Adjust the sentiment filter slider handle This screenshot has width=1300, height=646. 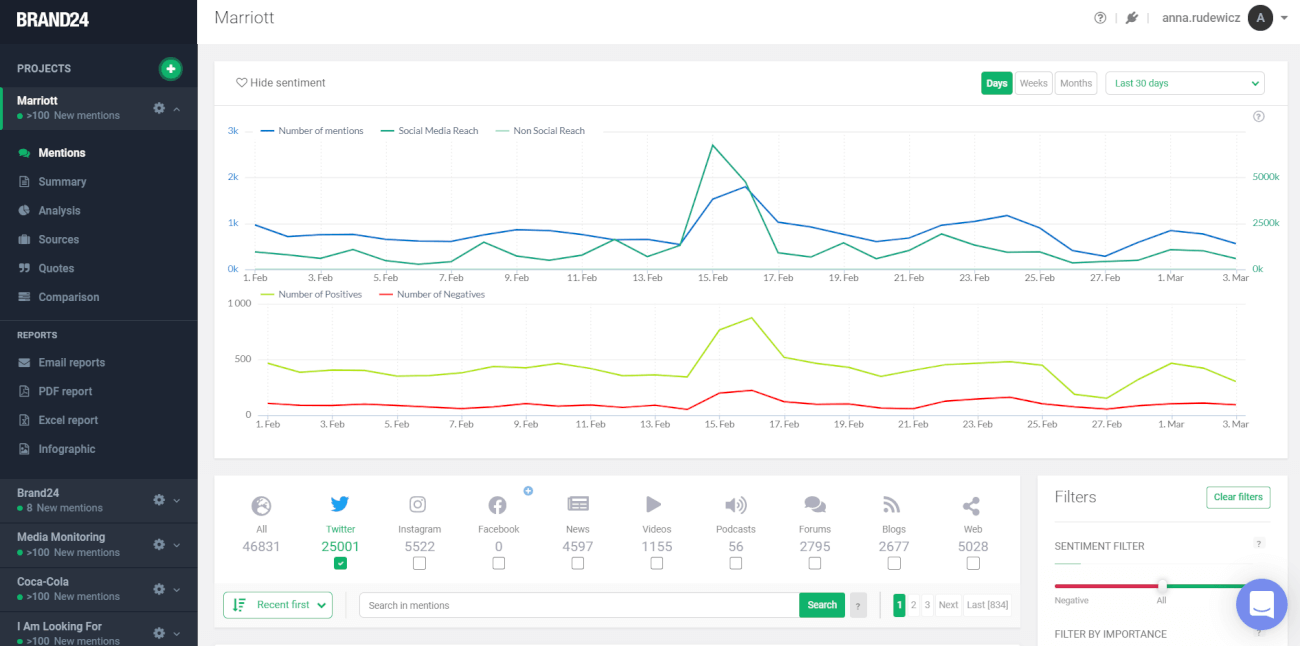tap(1161, 586)
